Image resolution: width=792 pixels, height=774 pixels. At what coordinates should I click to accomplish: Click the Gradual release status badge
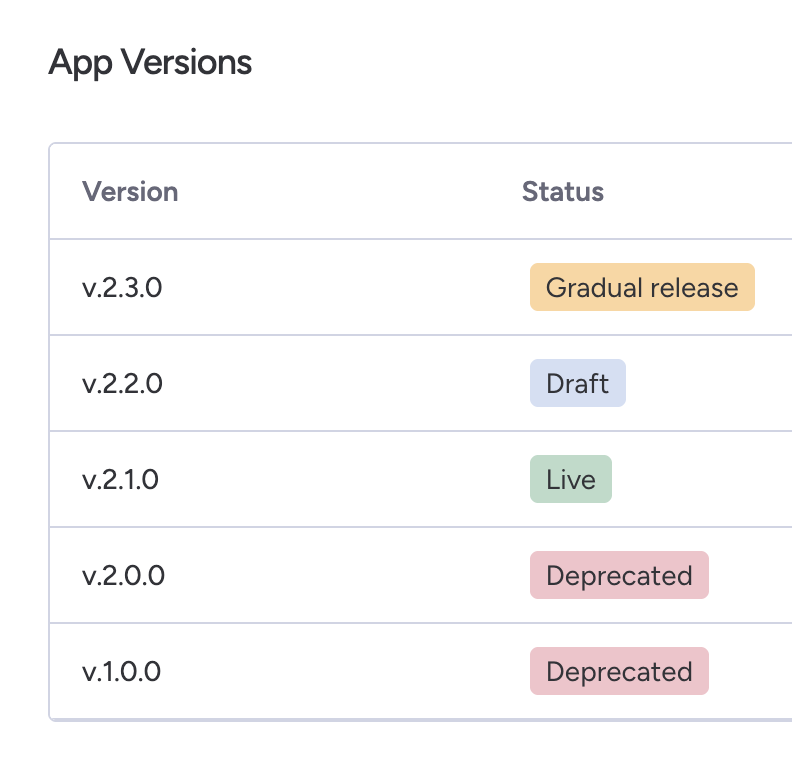coord(642,287)
